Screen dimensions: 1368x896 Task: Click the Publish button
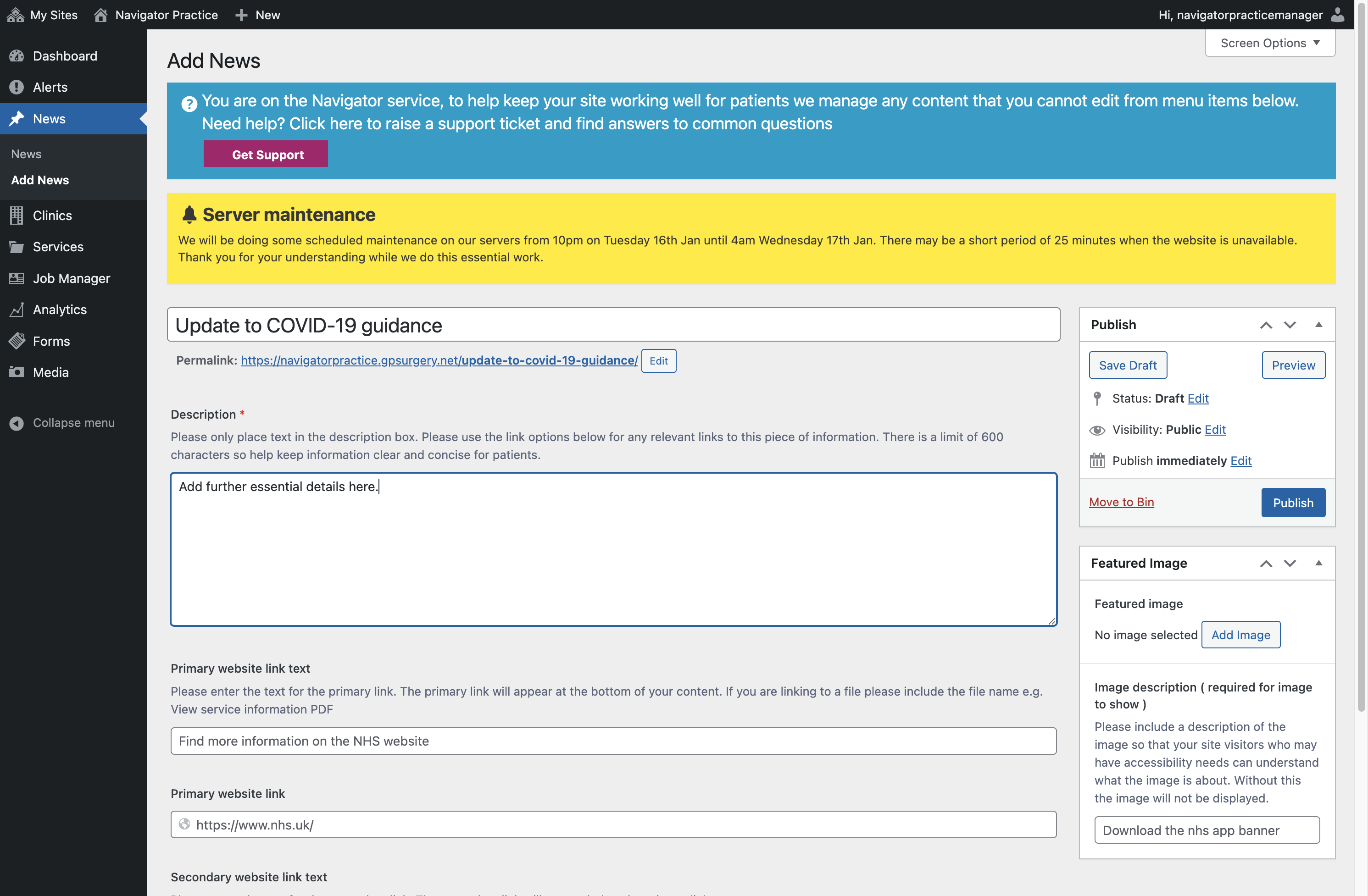coord(1293,503)
